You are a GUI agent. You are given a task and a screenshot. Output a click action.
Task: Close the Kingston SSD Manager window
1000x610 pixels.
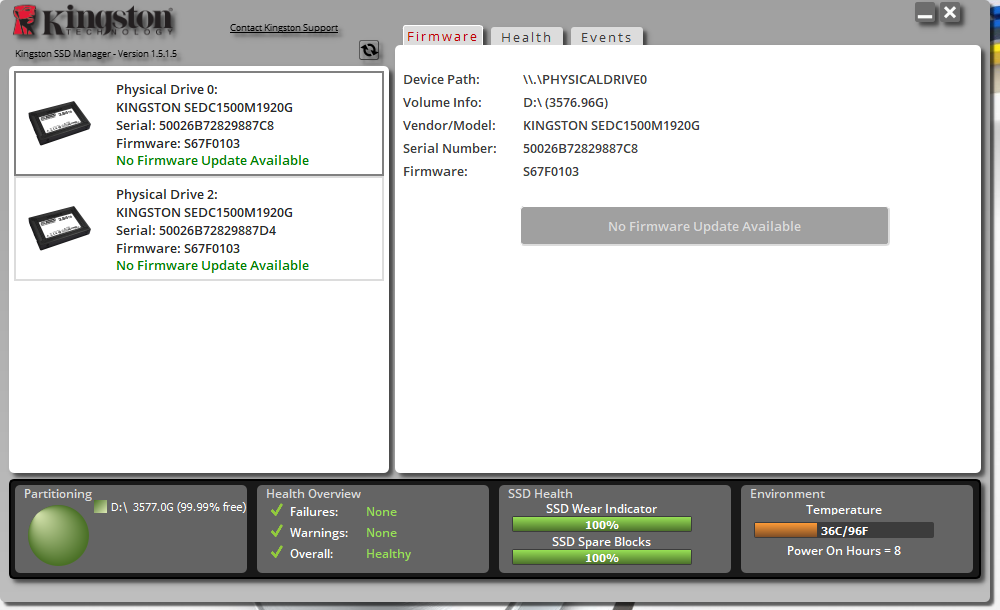pos(950,12)
